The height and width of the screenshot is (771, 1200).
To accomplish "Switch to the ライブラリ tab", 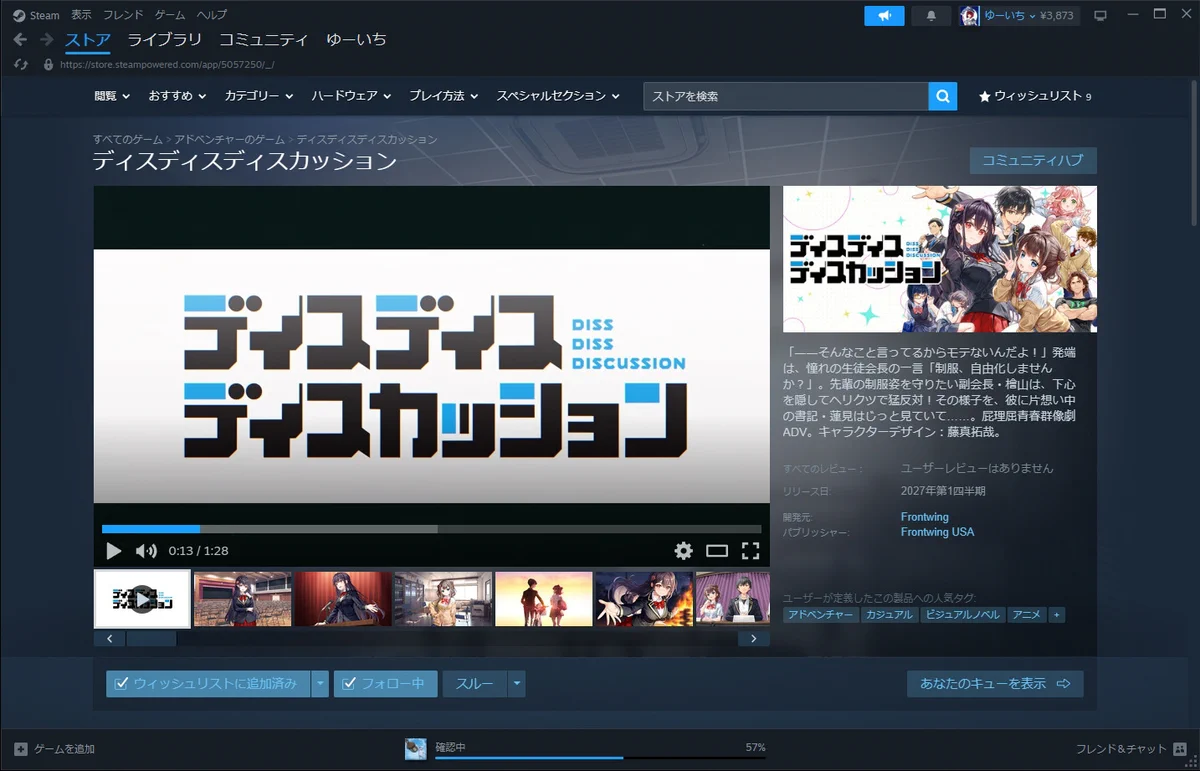I will tap(165, 40).
